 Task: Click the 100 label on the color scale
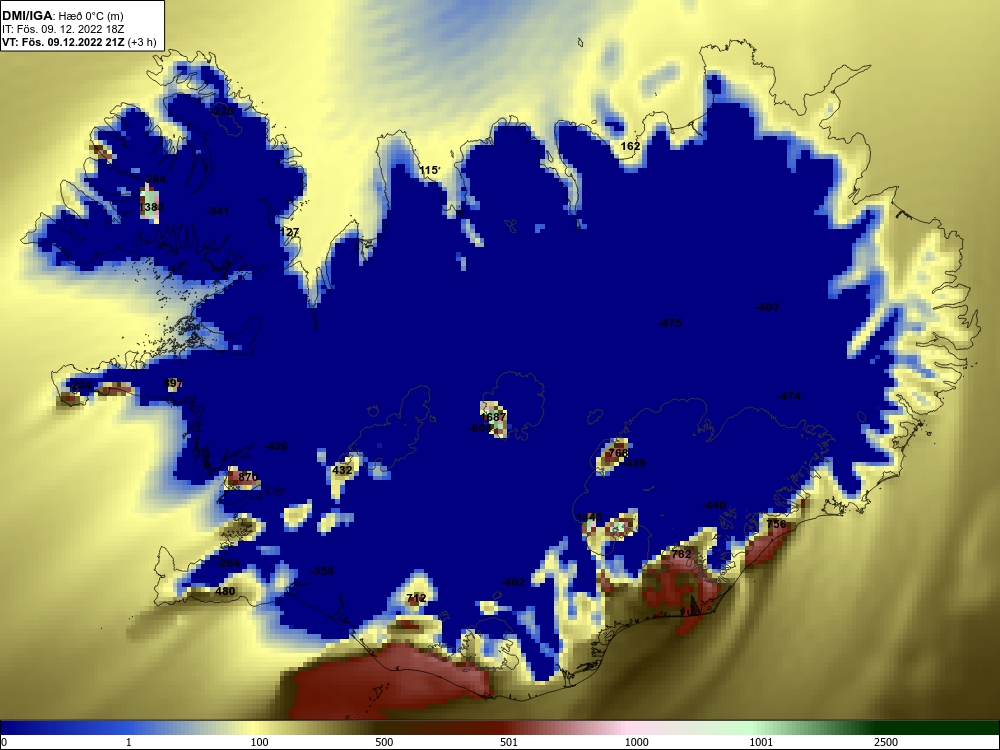(260, 742)
